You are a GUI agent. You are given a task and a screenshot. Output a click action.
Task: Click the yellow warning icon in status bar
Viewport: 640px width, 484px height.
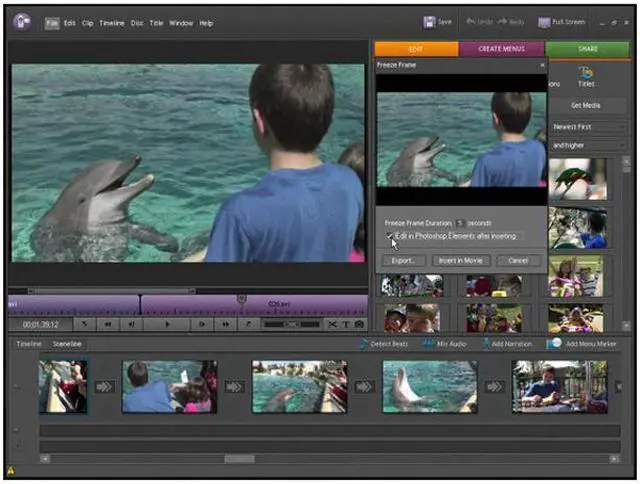pyautogui.click(x=11, y=471)
